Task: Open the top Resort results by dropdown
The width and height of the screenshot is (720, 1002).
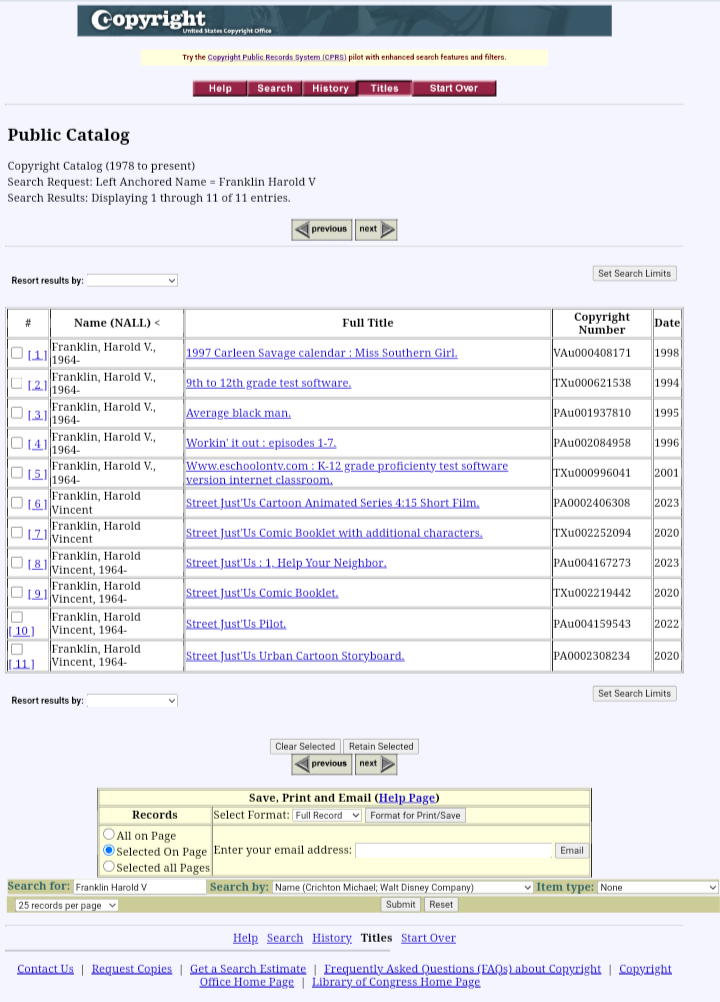Action: 132,281
